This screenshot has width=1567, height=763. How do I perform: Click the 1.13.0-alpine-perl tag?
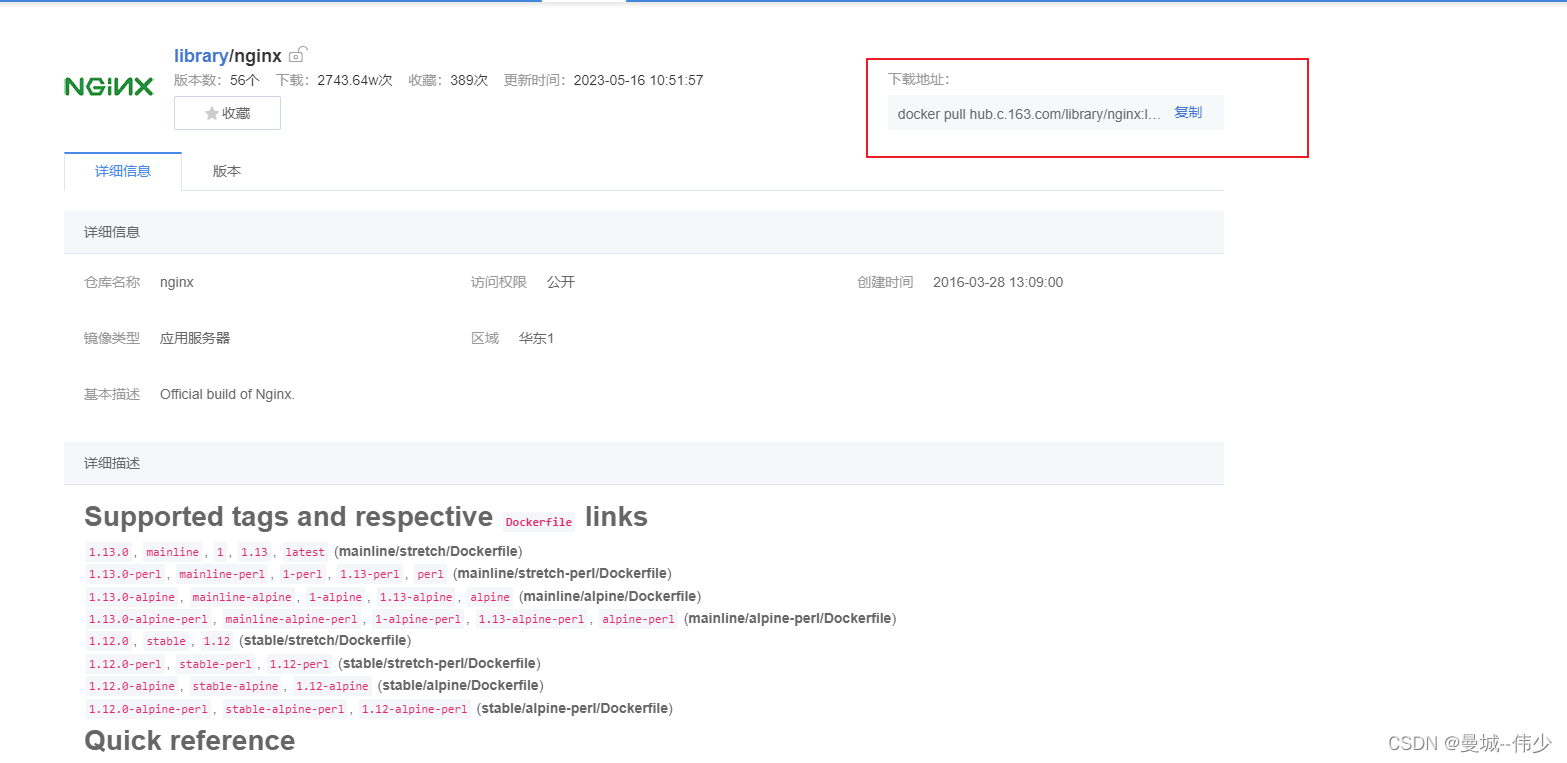pyautogui.click(x=148, y=619)
